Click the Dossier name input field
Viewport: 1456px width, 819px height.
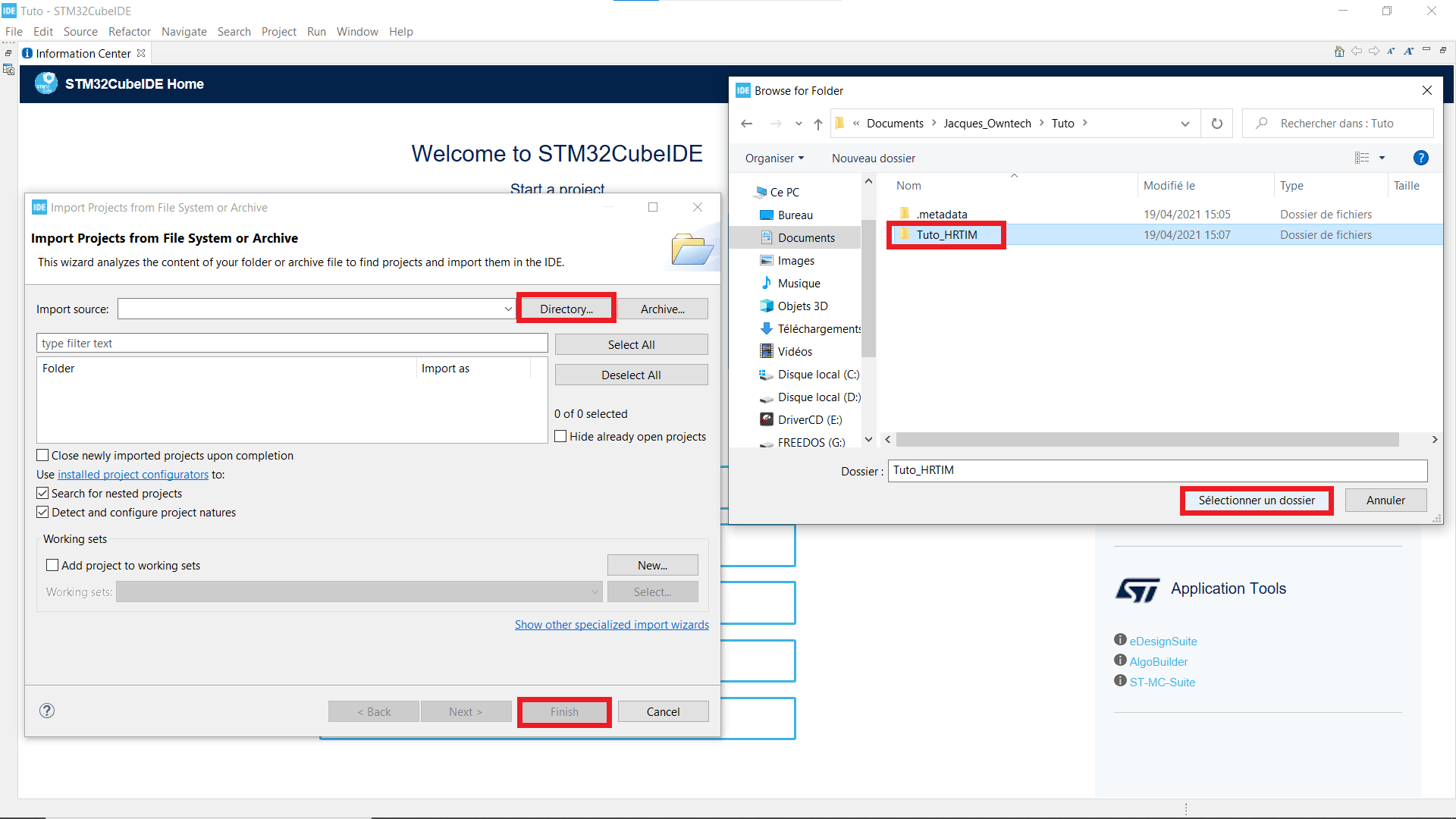coord(1158,470)
